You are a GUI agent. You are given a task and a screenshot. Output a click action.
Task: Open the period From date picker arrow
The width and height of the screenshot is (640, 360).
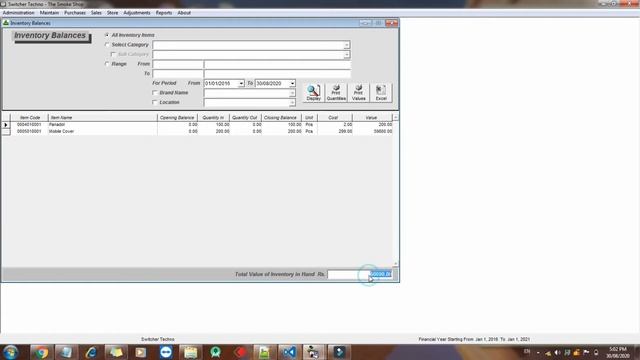pos(241,83)
